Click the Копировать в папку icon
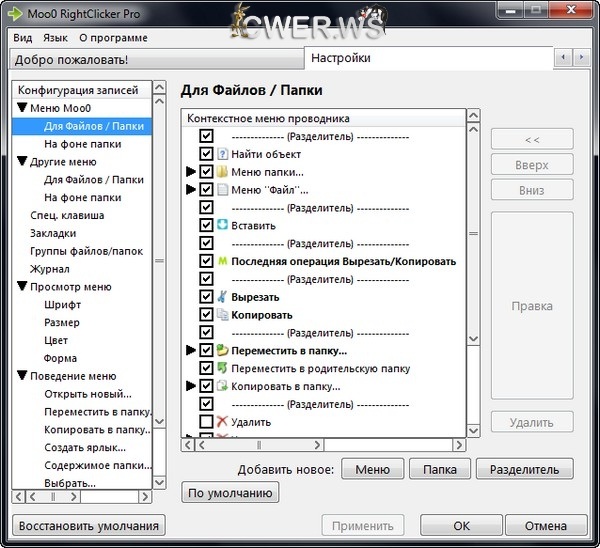Screen dimensions: 600x548 coord(223,386)
